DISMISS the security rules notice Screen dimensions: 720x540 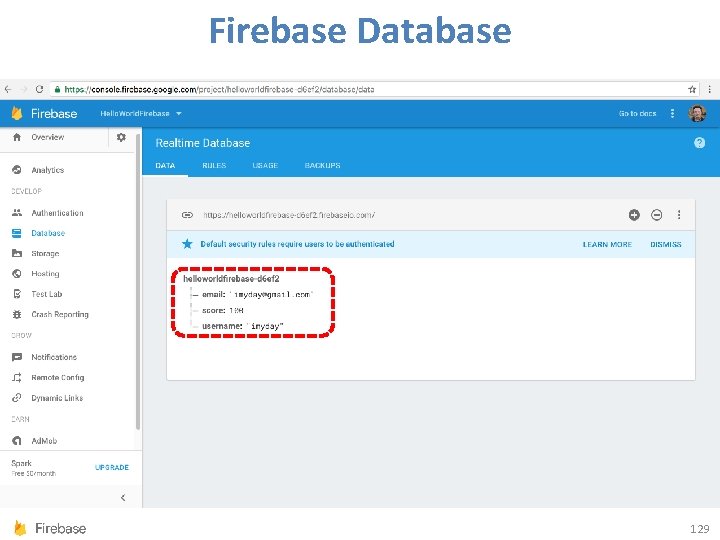pos(665,245)
